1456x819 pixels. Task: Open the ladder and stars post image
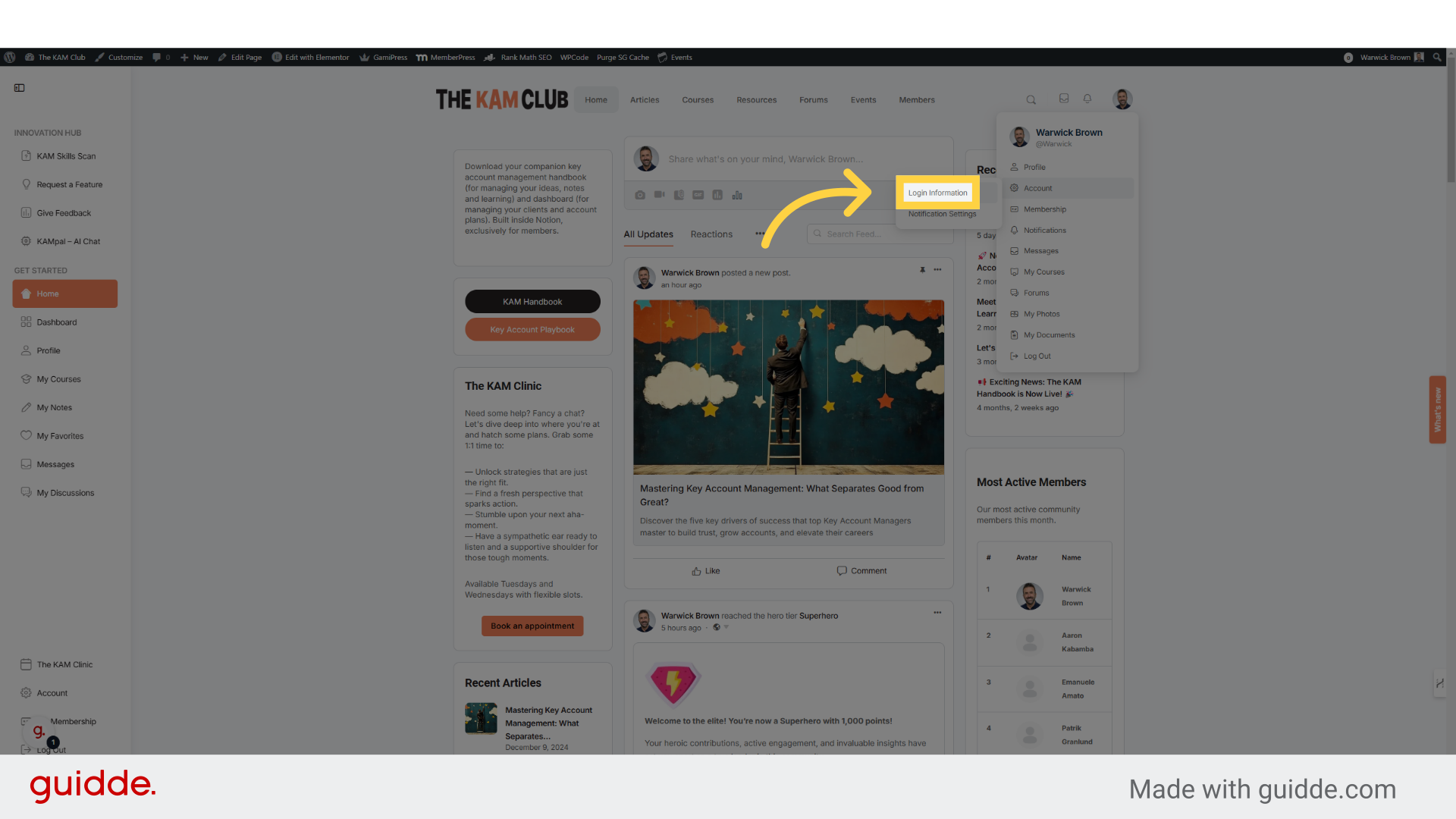(x=789, y=387)
